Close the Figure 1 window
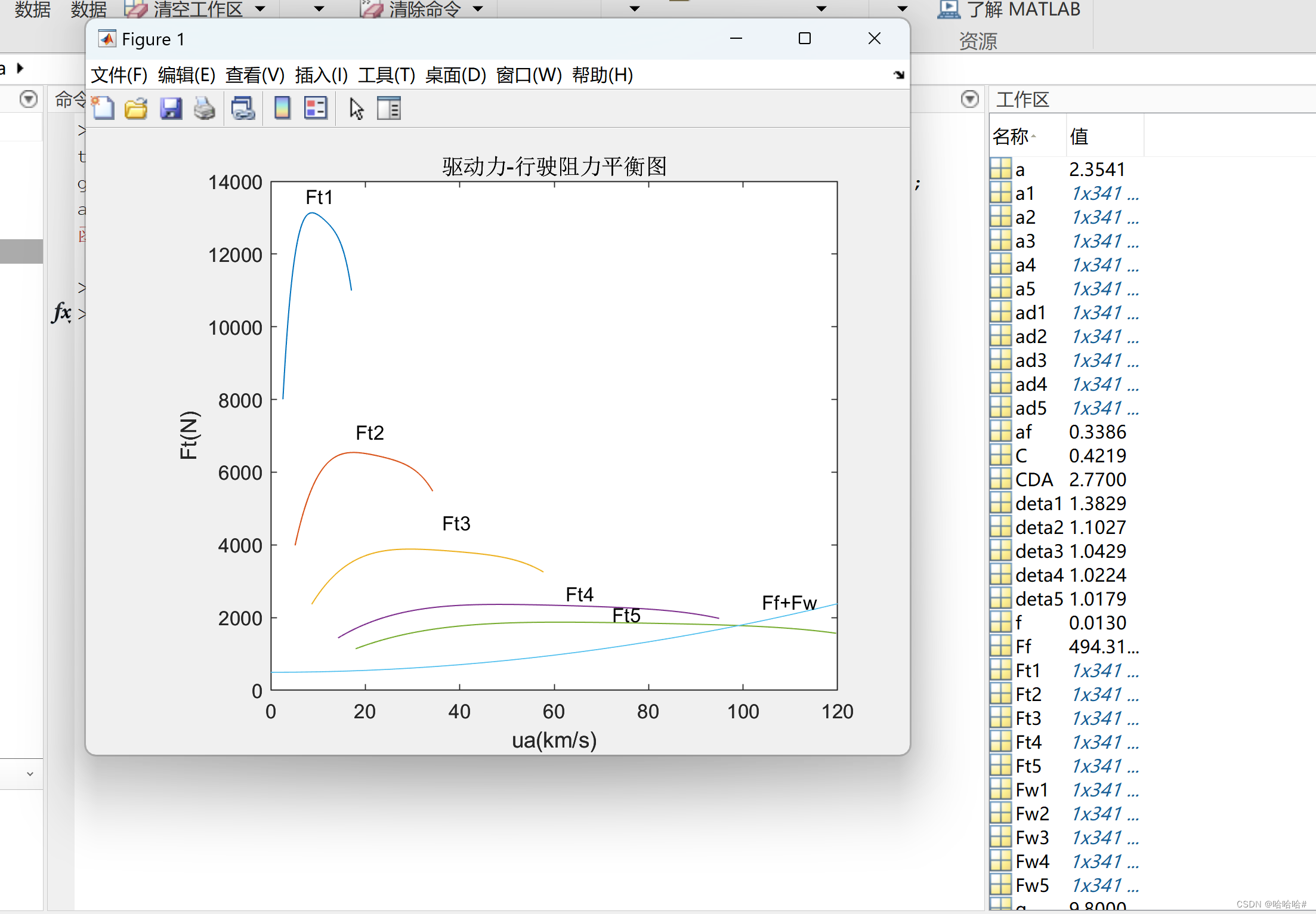Image resolution: width=1316 pixels, height=914 pixels. coord(875,39)
